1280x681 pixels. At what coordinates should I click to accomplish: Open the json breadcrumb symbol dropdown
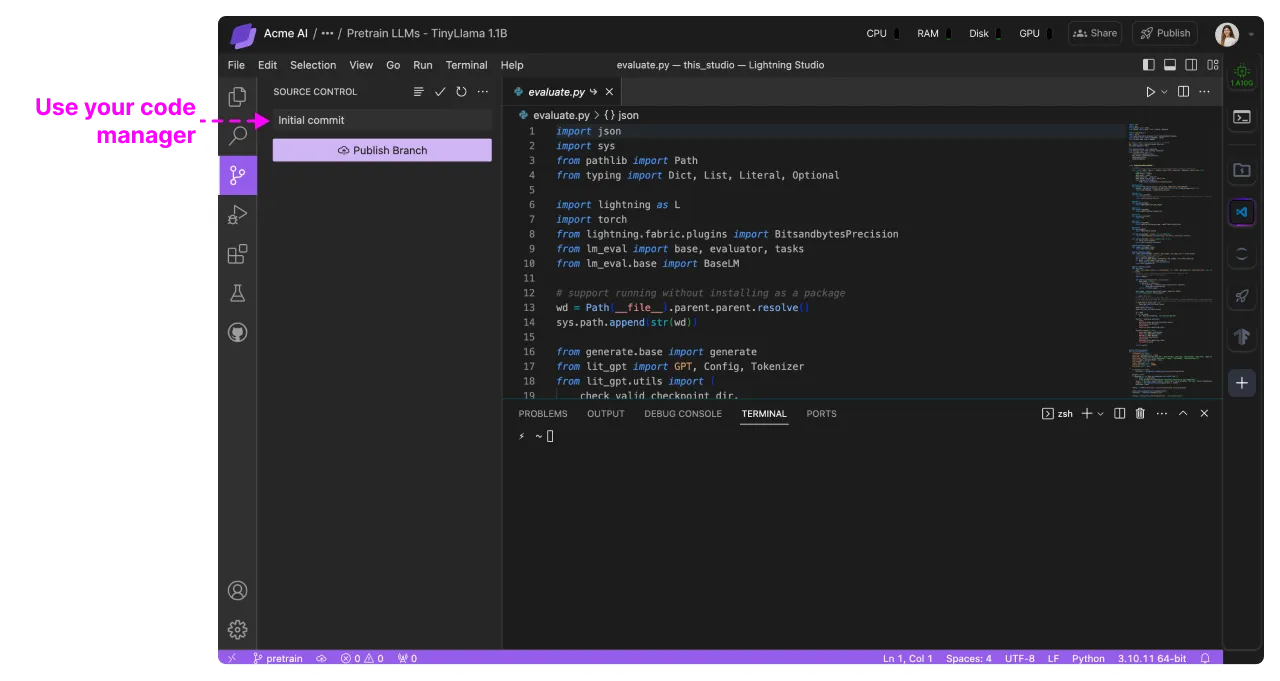point(621,116)
